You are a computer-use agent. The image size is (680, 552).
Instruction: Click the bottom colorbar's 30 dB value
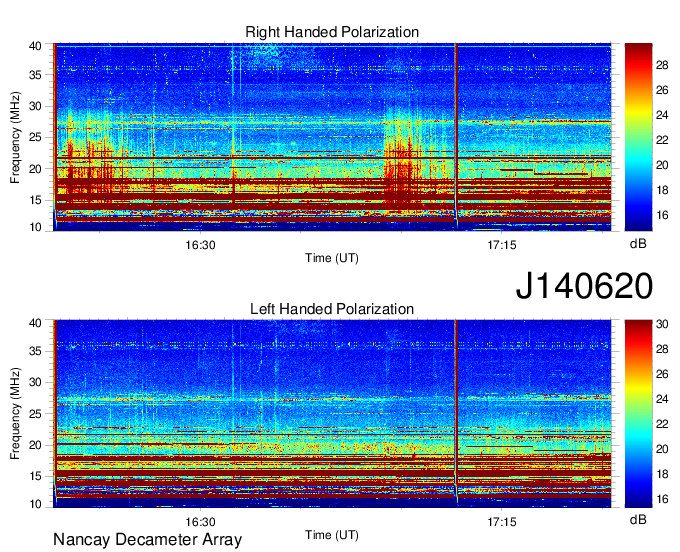662,324
